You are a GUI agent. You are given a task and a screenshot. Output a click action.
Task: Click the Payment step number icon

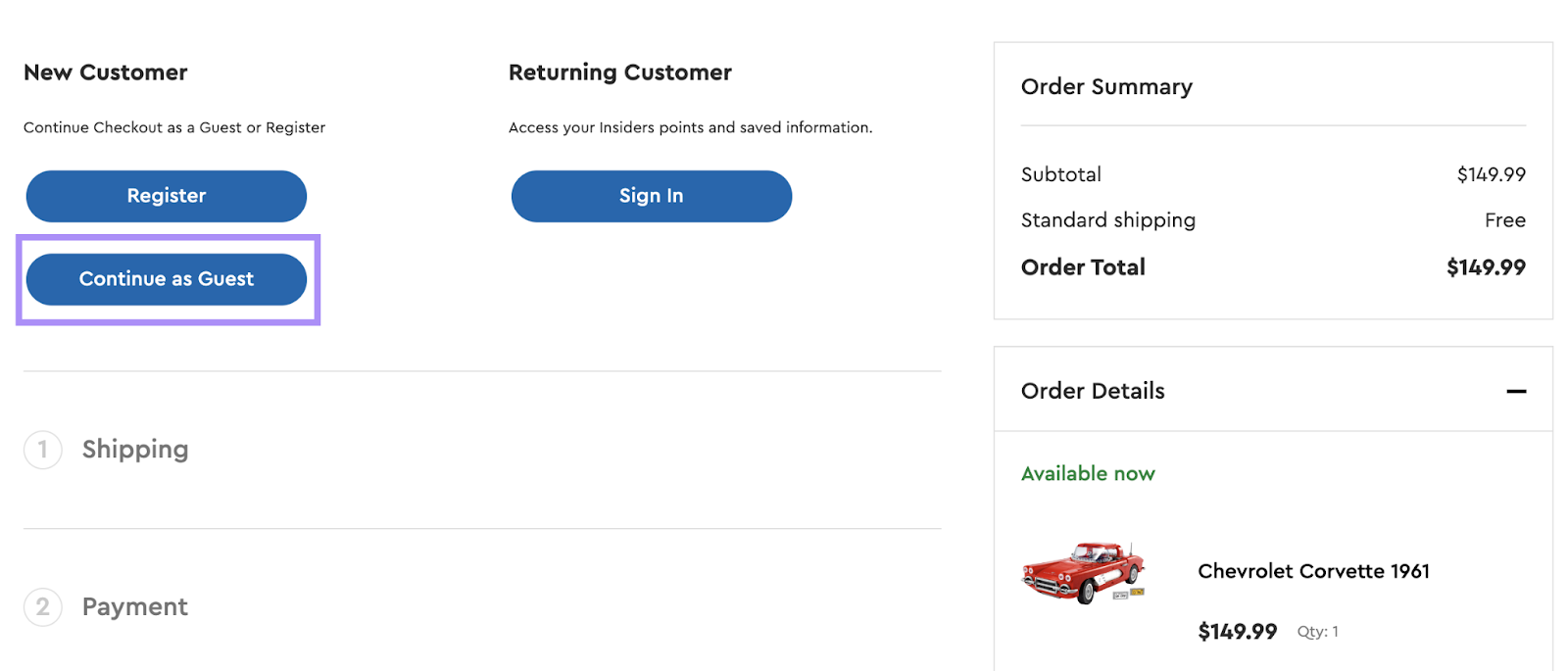42,607
